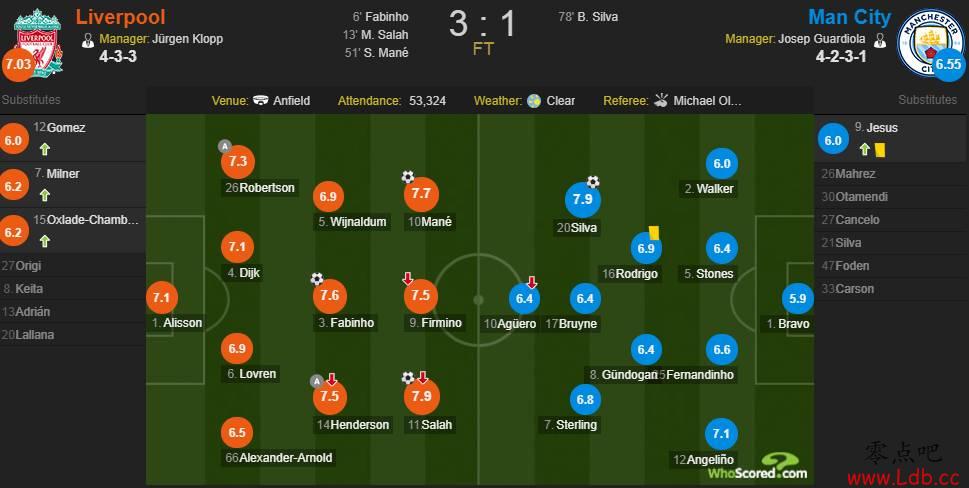The width and height of the screenshot is (969, 488).
Task: Click the green substitution arrow under Gomez
Action: pyautogui.click(x=44, y=150)
